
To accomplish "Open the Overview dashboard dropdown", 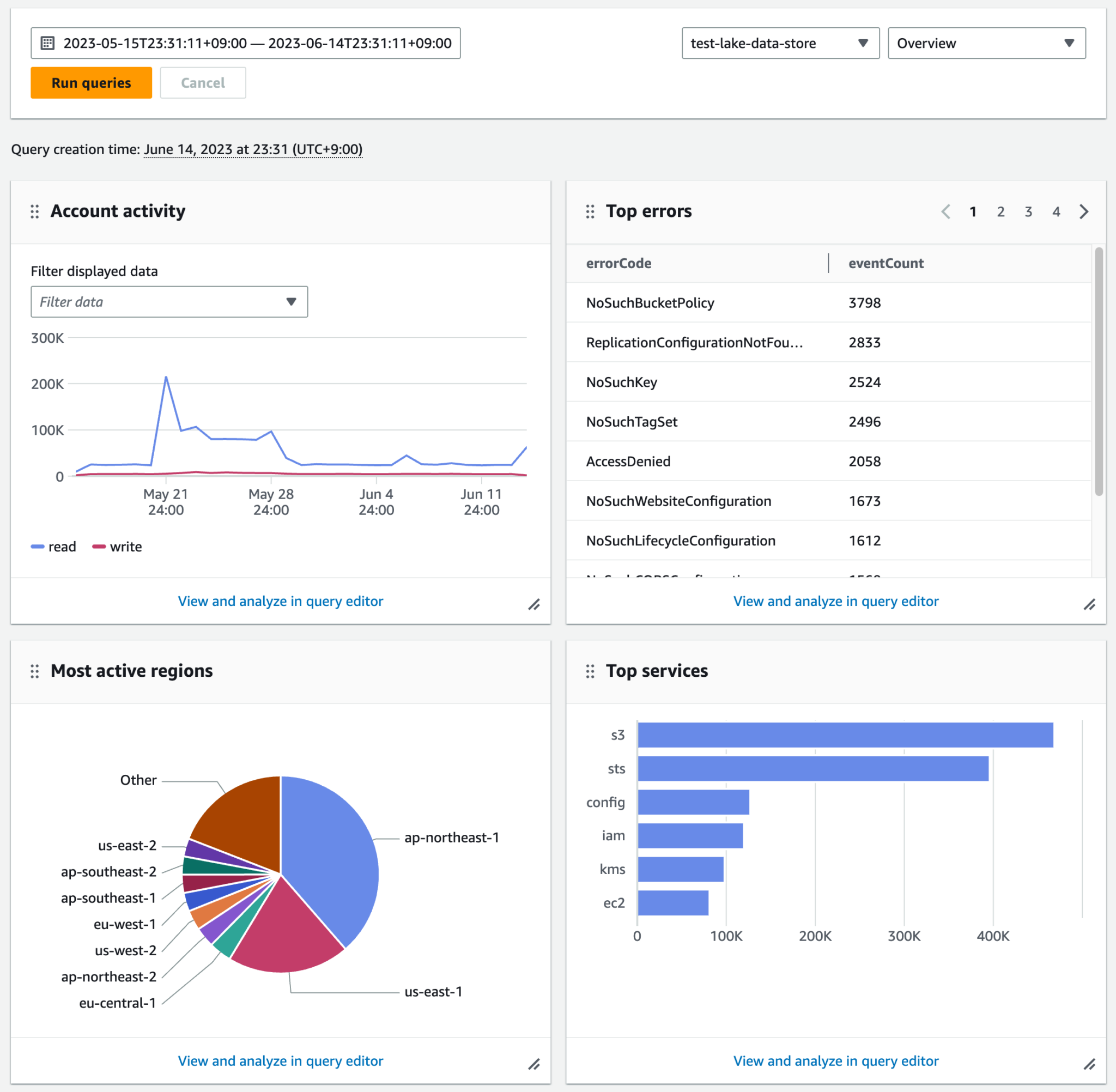I will point(986,43).
